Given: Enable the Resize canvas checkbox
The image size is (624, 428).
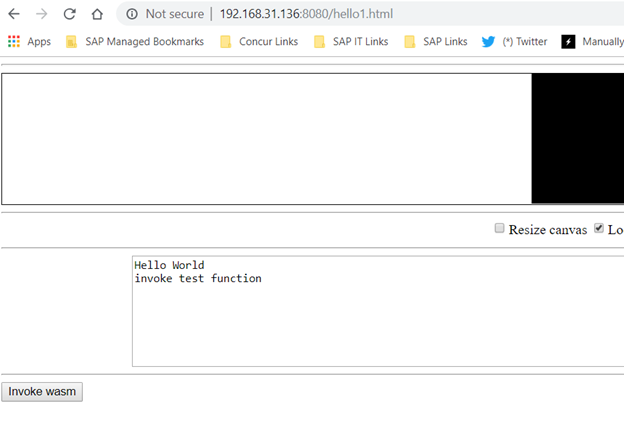Looking at the screenshot, I should point(499,228).
